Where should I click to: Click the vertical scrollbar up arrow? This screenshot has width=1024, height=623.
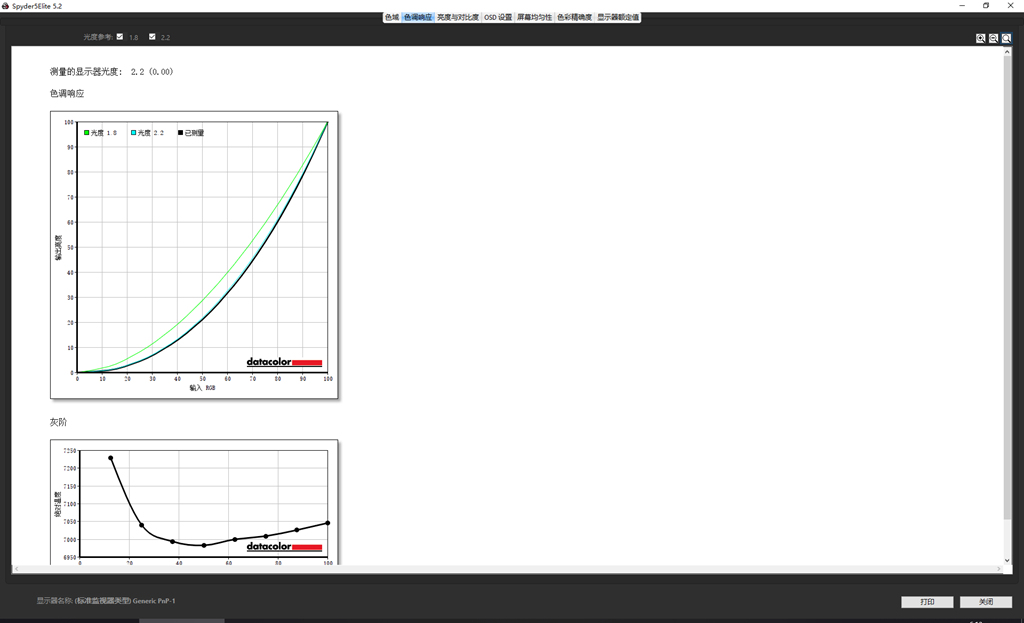tap(1007, 51)
